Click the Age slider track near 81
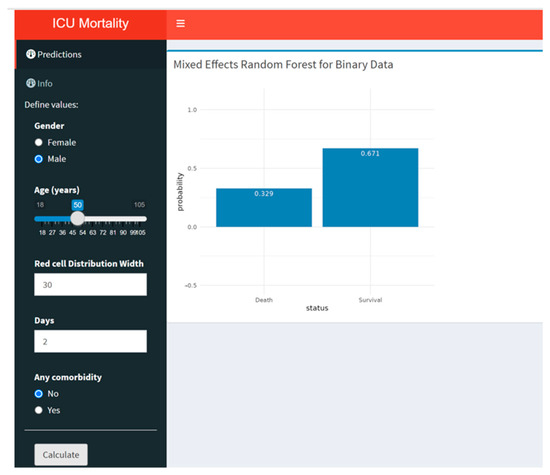This screenshot has height=475, width=550. [113, 219]
